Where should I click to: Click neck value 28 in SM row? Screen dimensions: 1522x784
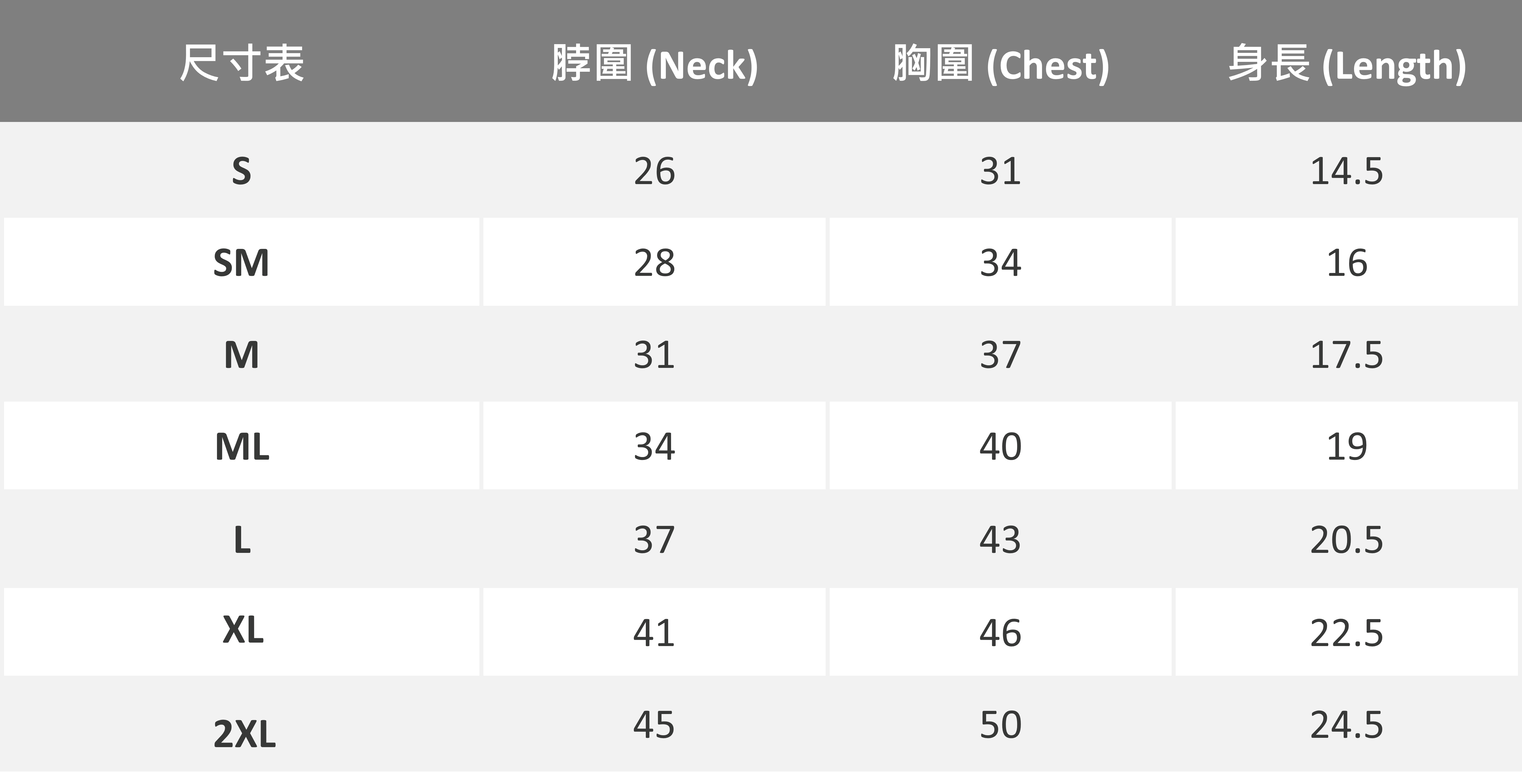tap(654, 263)
